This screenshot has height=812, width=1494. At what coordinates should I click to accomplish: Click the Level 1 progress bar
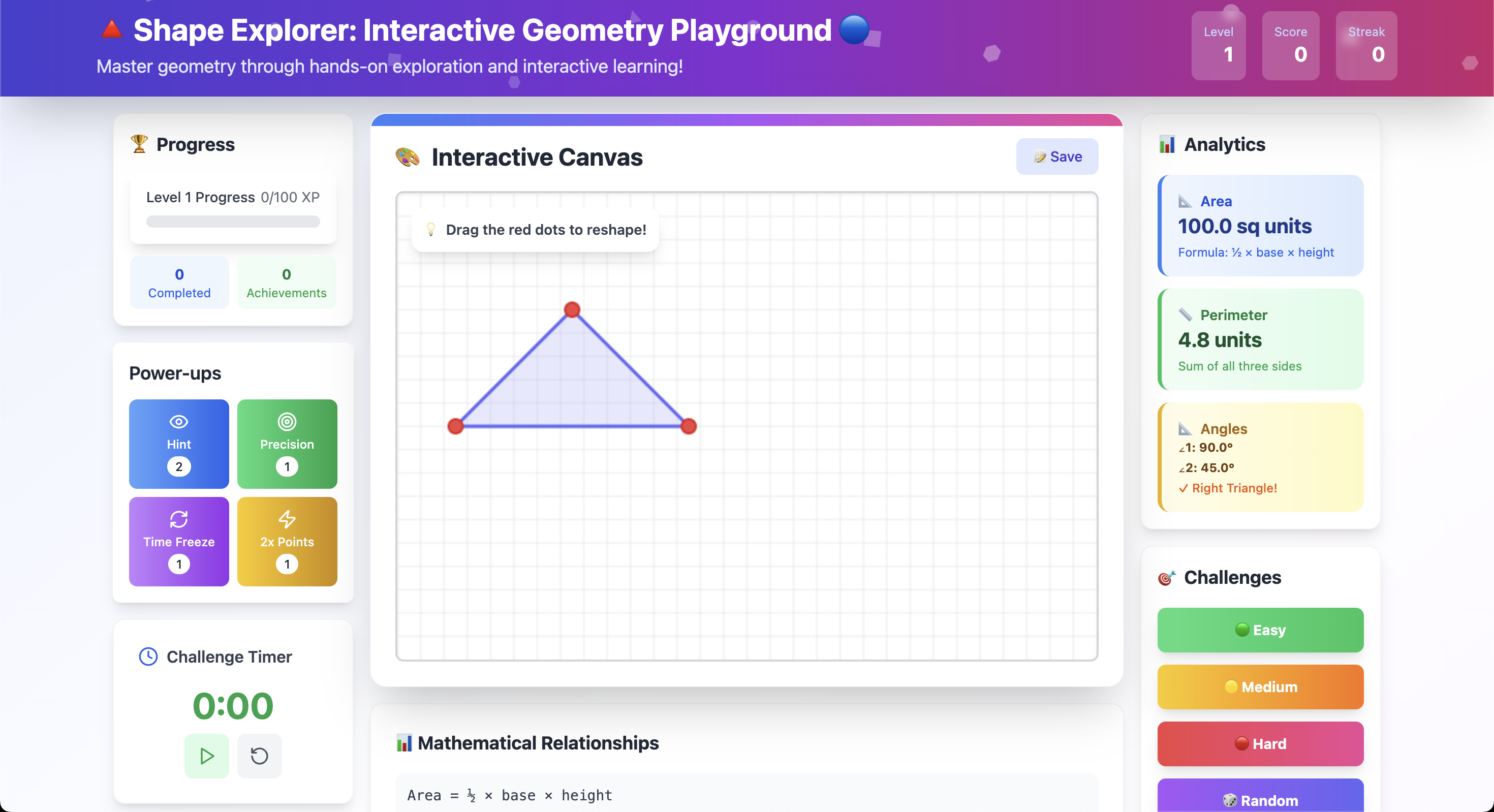tap(233, 222)
